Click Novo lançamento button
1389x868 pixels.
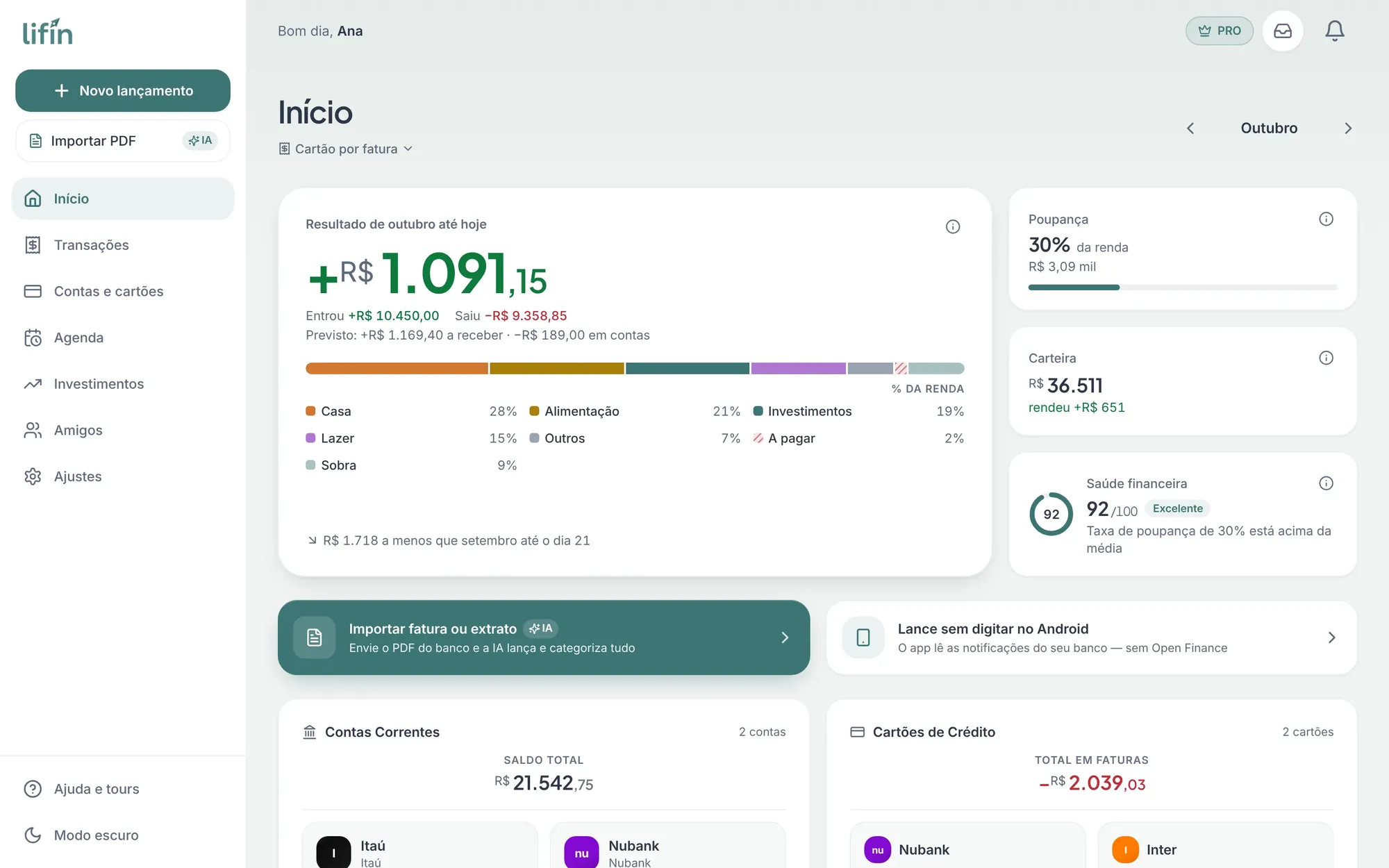coord(123,90)
